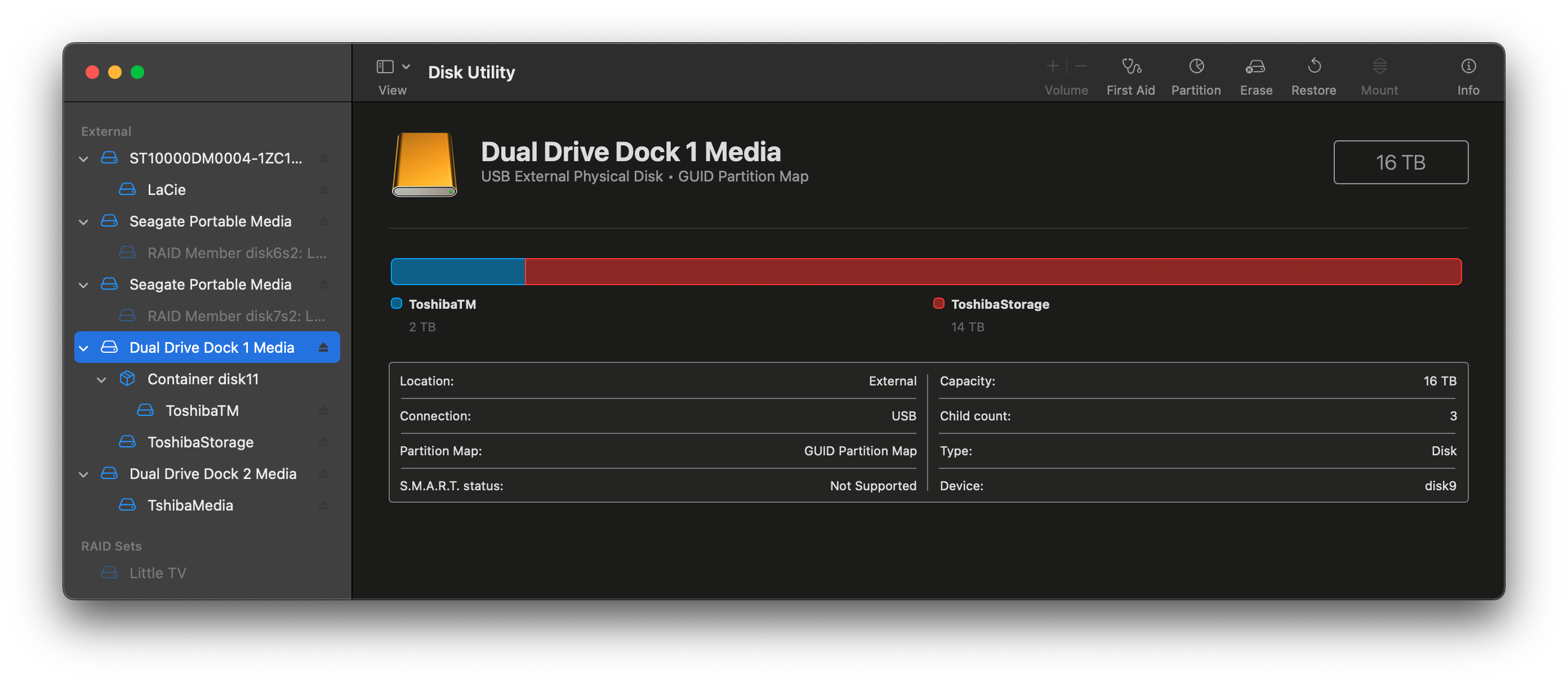Click the orange external drive image
This screenshot has width=1568, height=683.
pyautogui.click(x=424, y=165)
